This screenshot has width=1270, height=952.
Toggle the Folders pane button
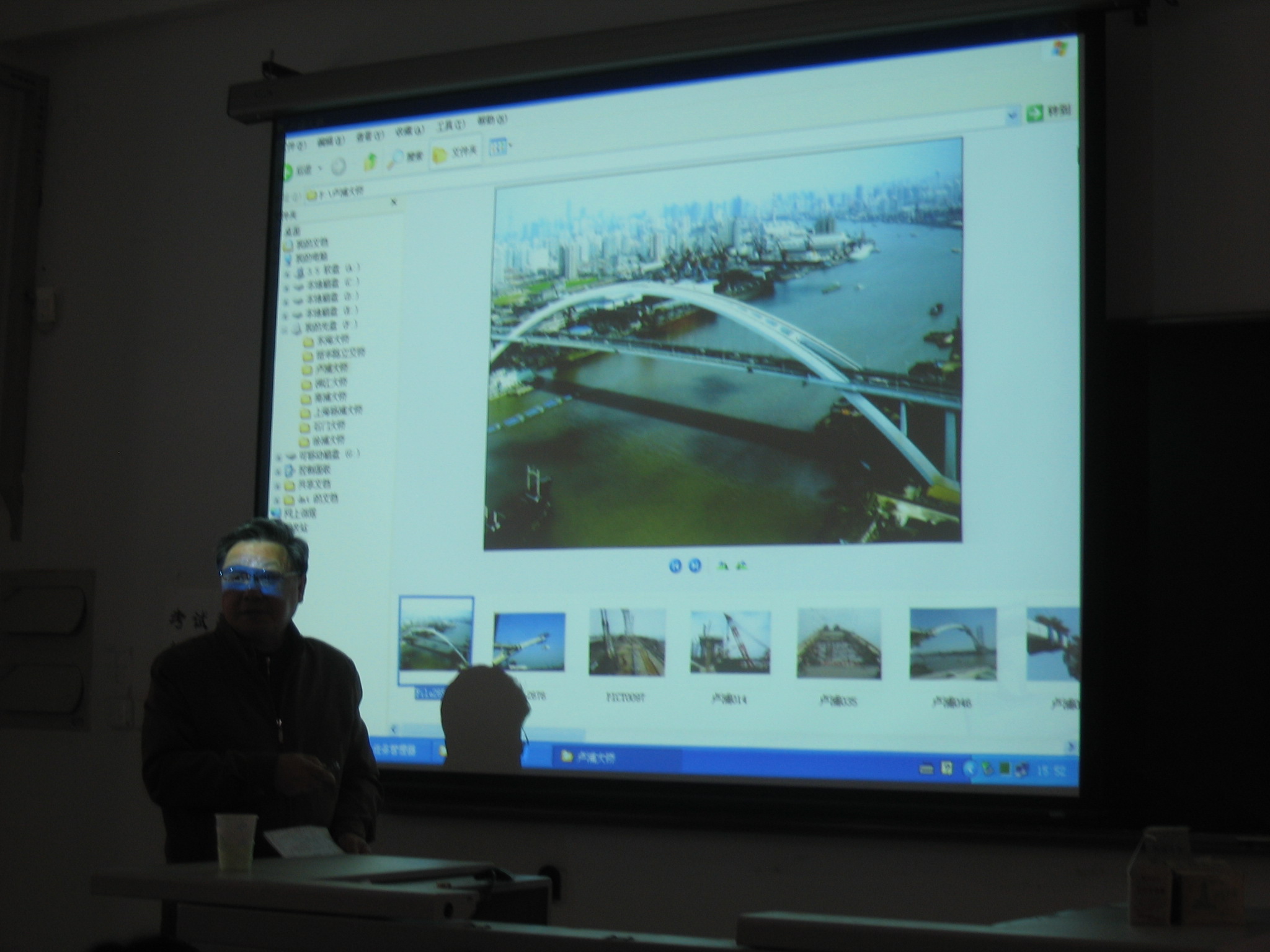(455, 153)
